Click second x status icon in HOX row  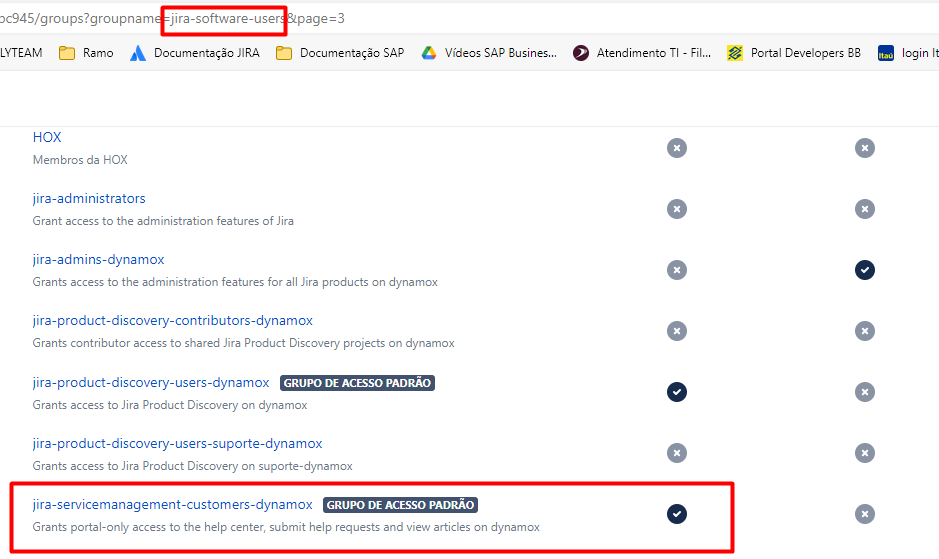point(865,148)
